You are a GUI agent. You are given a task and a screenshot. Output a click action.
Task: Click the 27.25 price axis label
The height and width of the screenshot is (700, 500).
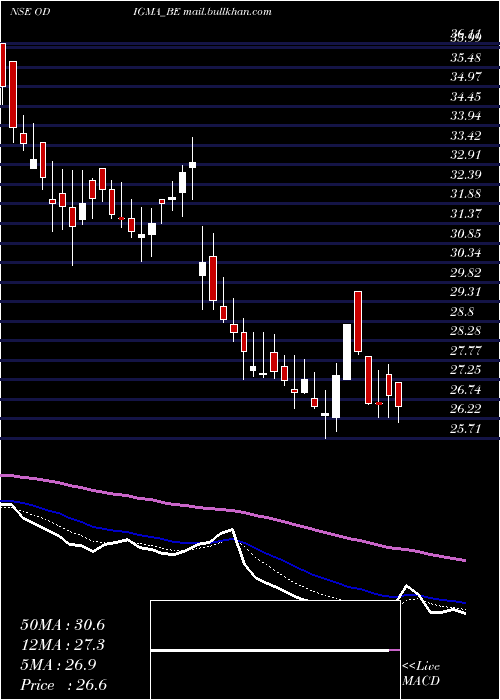click(466, 370)
